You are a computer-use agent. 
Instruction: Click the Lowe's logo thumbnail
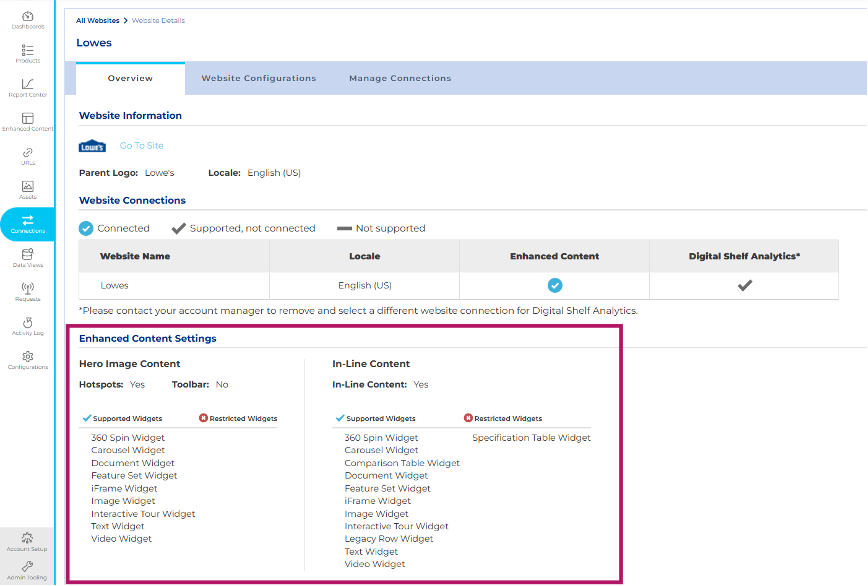(x=92, y=146)
